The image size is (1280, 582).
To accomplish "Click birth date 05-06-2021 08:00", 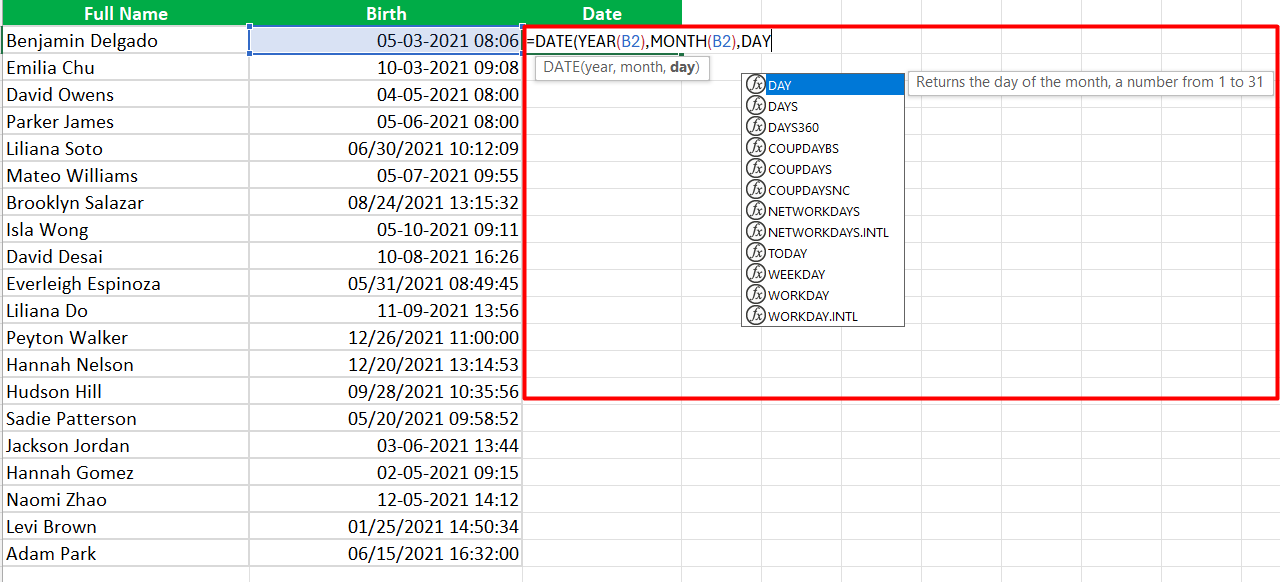I will tap(386, 122).
